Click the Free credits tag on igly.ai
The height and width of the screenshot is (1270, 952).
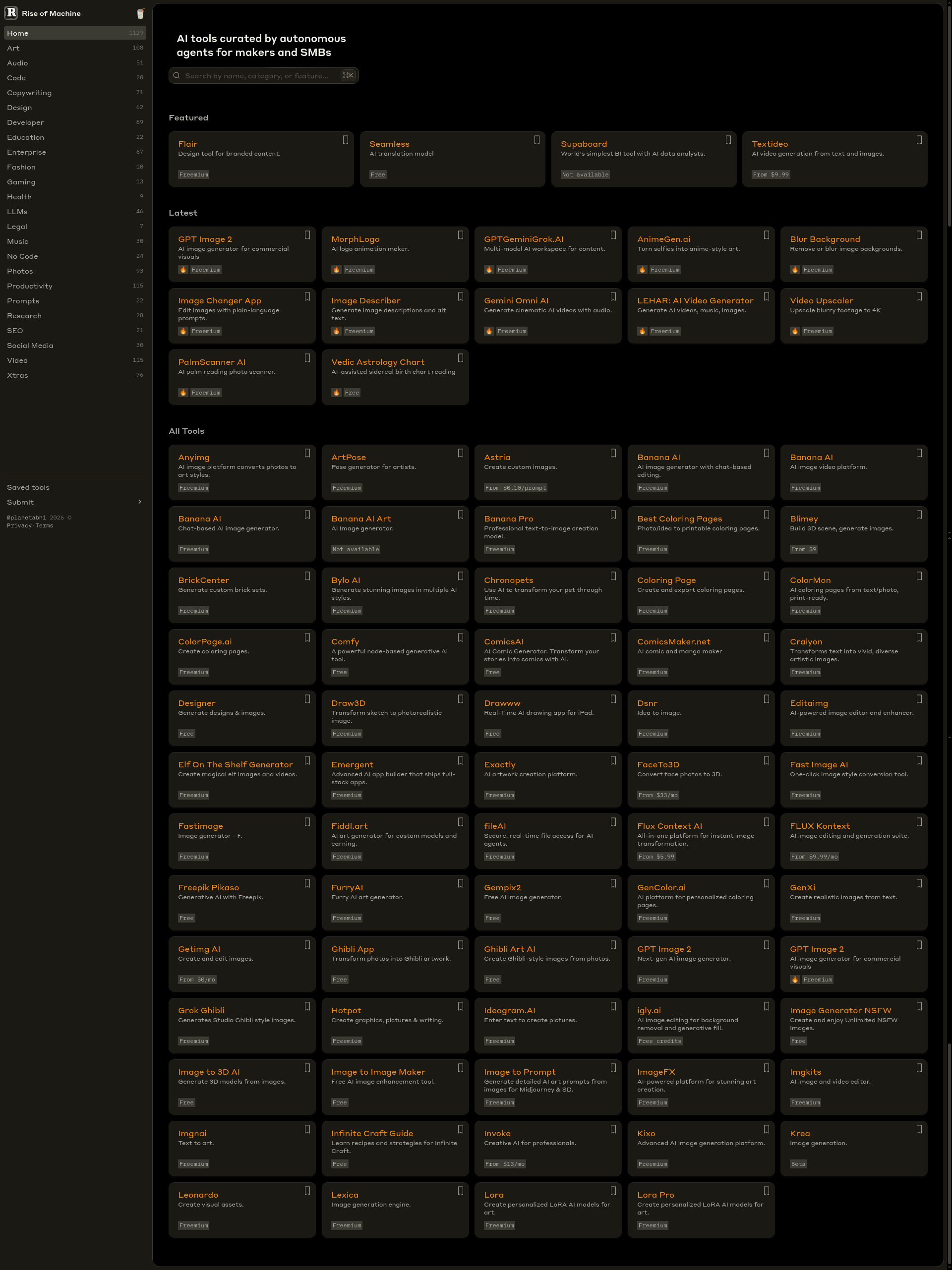click(x=660, y=1041)
